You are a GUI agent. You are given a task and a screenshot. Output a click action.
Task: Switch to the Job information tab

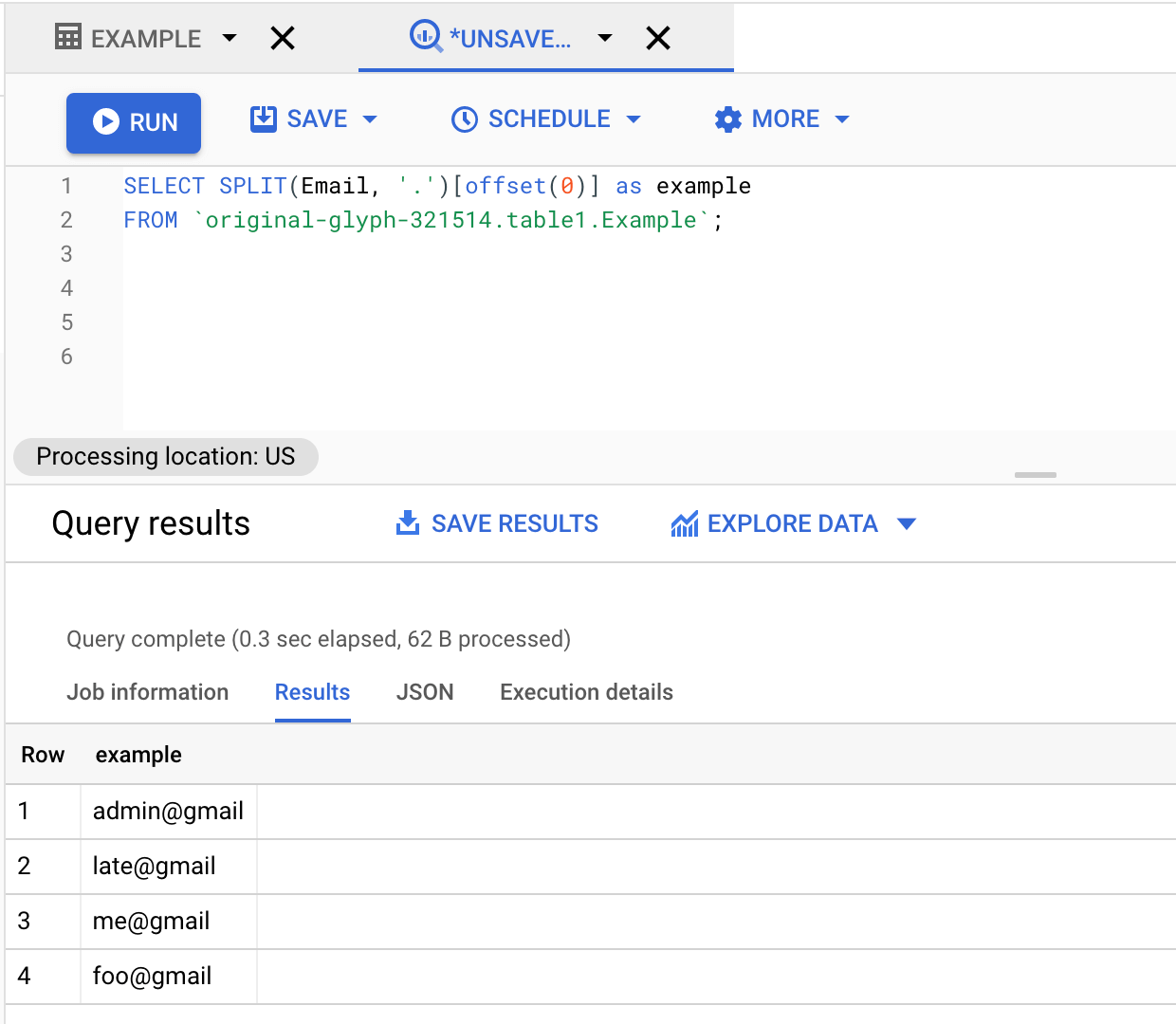[147, 692]
